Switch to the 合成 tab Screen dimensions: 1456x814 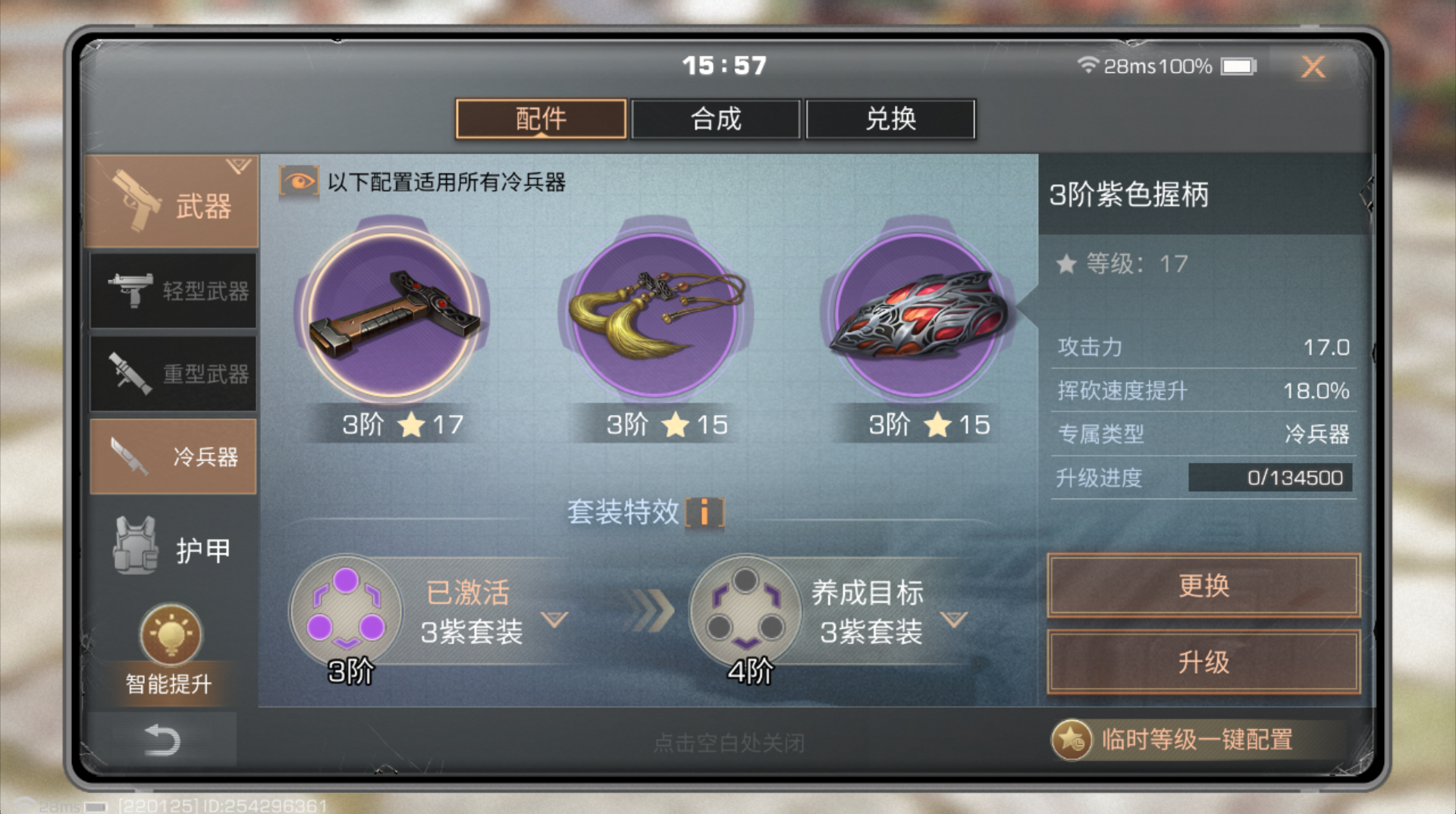[716, 119]
